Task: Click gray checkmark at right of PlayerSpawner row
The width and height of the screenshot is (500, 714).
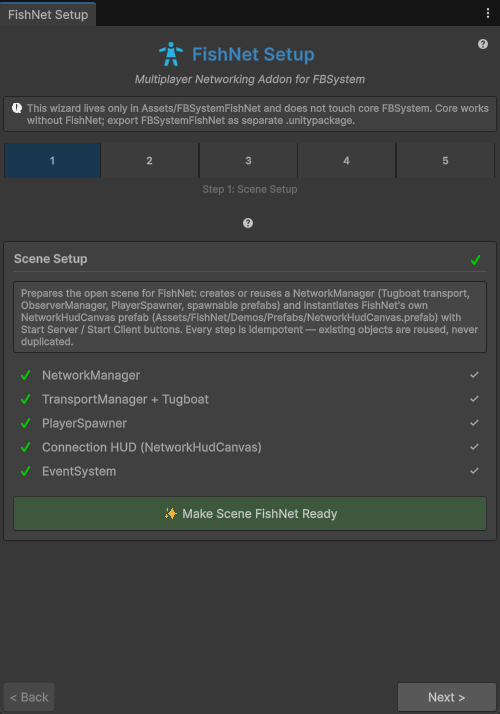Action: pyautogui.click(x=474, y=423)
